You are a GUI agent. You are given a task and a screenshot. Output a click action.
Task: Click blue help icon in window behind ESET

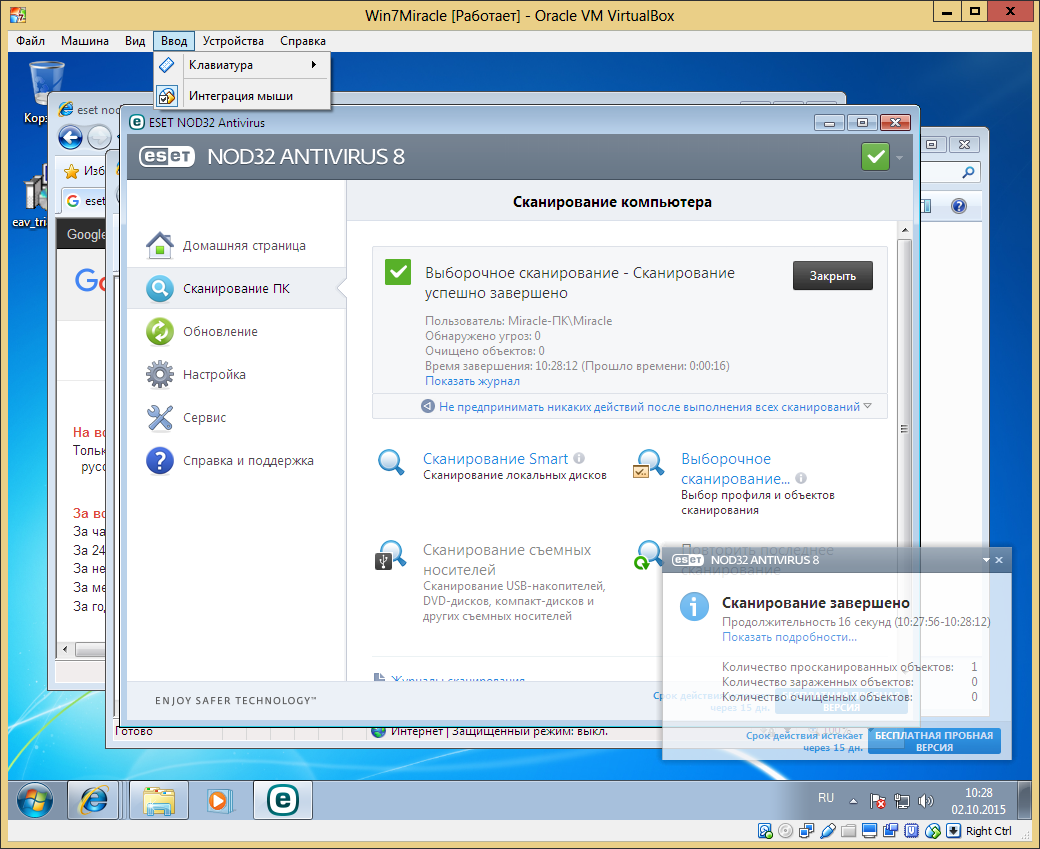[958, 206]
